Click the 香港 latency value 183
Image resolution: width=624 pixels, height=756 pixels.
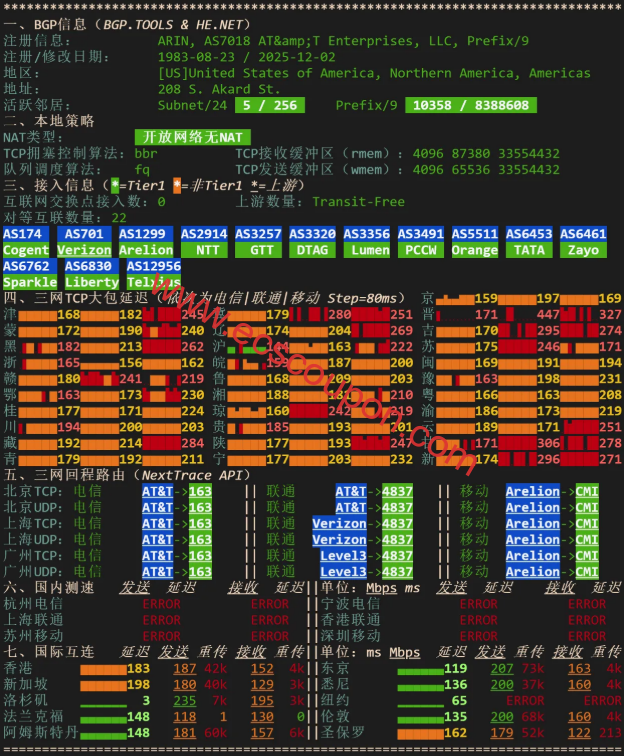pyautogui.click(x=138, y=668)
